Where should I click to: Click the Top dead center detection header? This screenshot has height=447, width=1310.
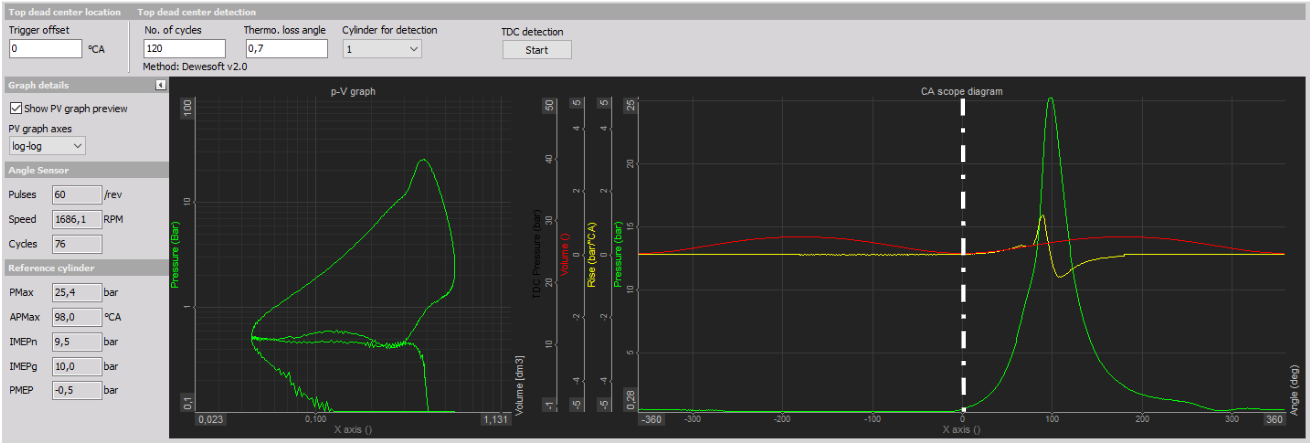click(x=196, y=12)
